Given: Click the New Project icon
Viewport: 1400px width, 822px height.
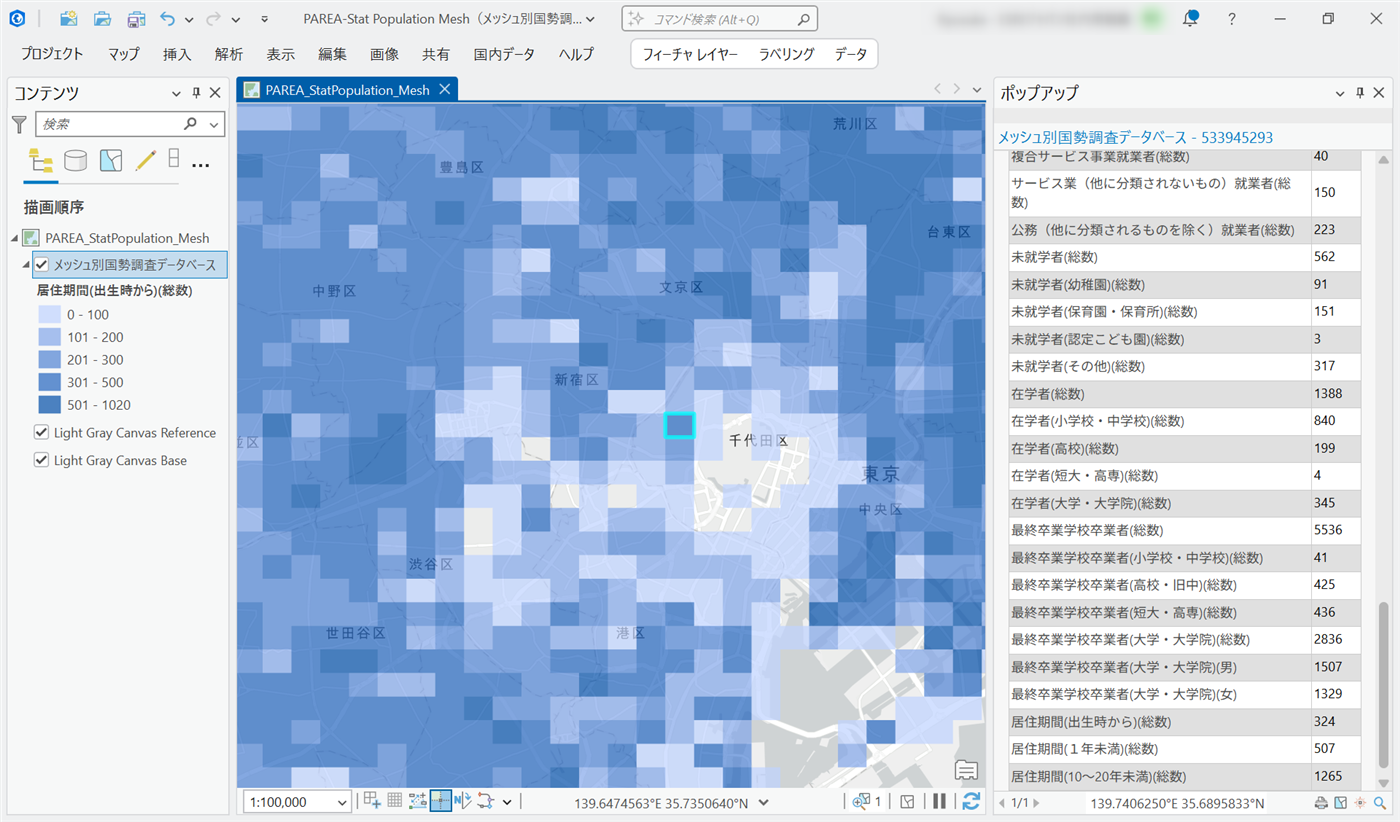Looking at the screenshot, I should click(x=69, y=19).
